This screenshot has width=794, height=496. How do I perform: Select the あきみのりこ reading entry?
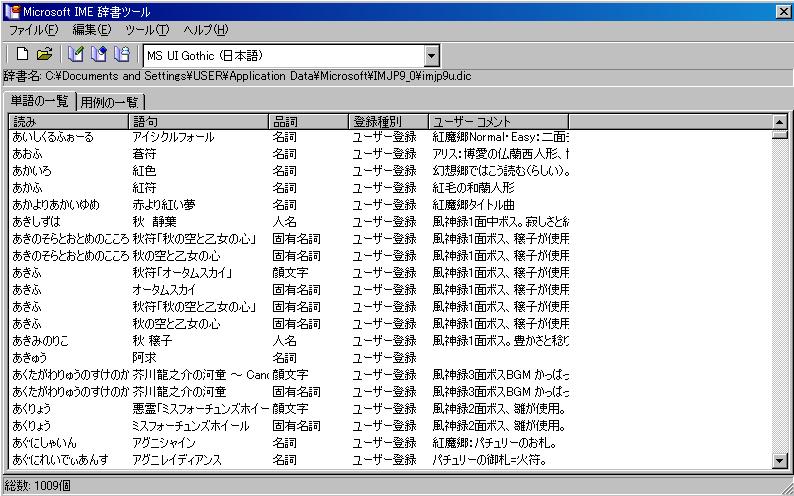40,341
